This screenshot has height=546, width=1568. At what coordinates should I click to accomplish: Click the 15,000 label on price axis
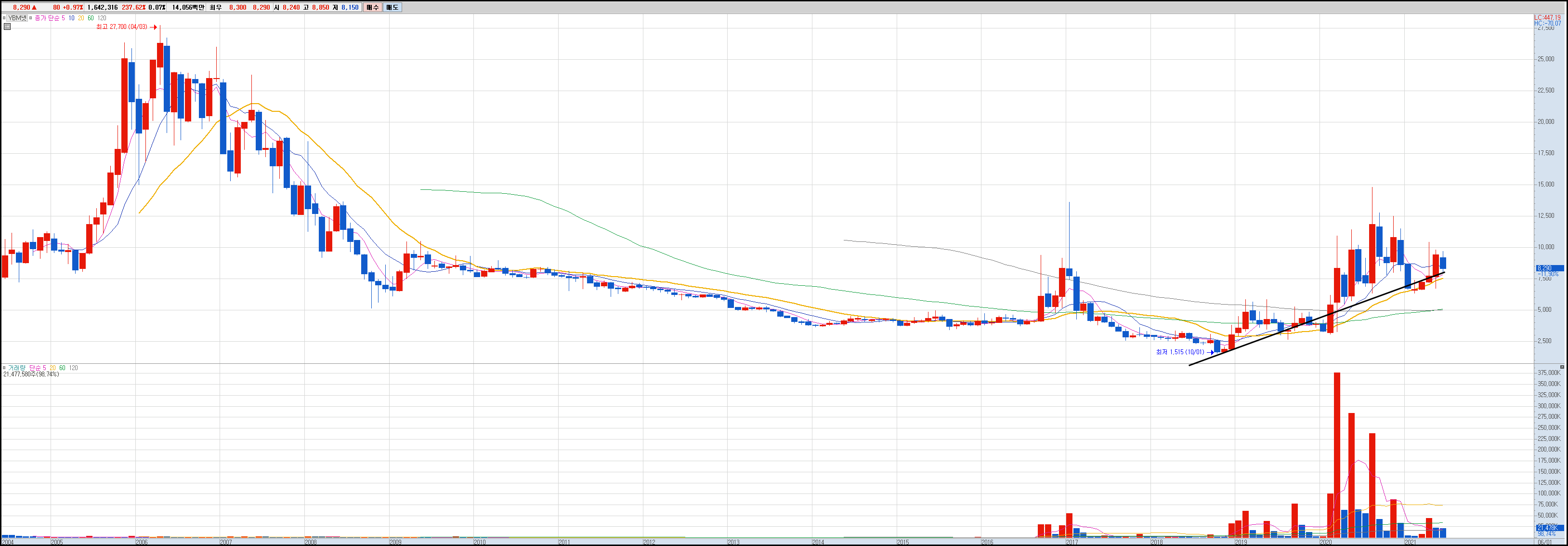click(x=1545, y=185)
